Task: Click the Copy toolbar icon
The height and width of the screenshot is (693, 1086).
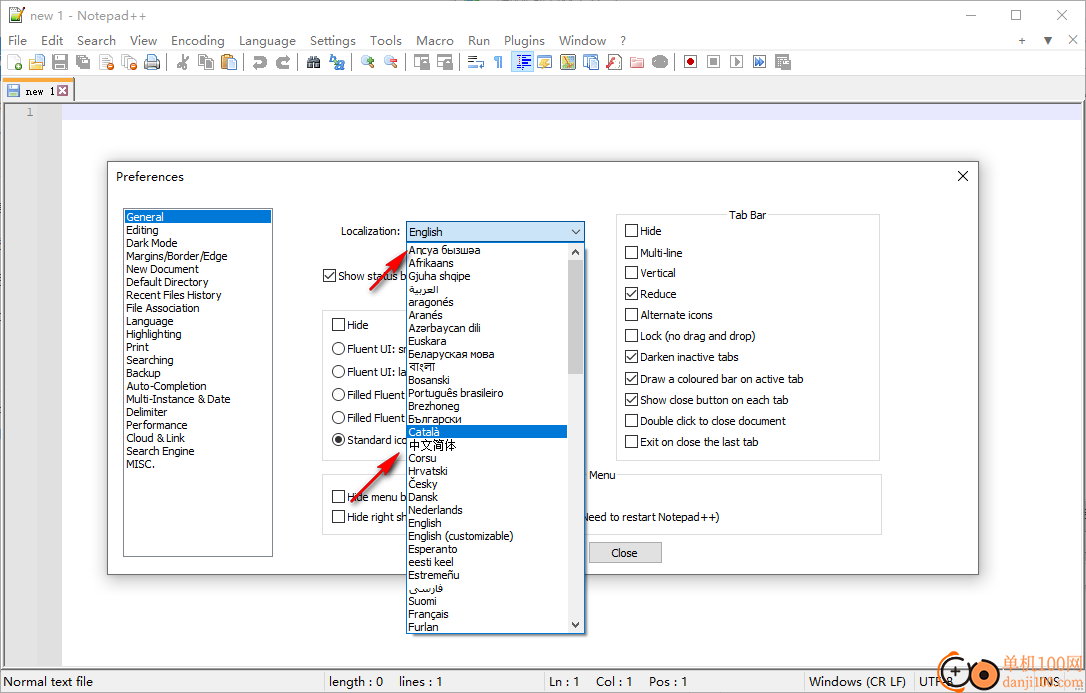Action: click(206, 62)
